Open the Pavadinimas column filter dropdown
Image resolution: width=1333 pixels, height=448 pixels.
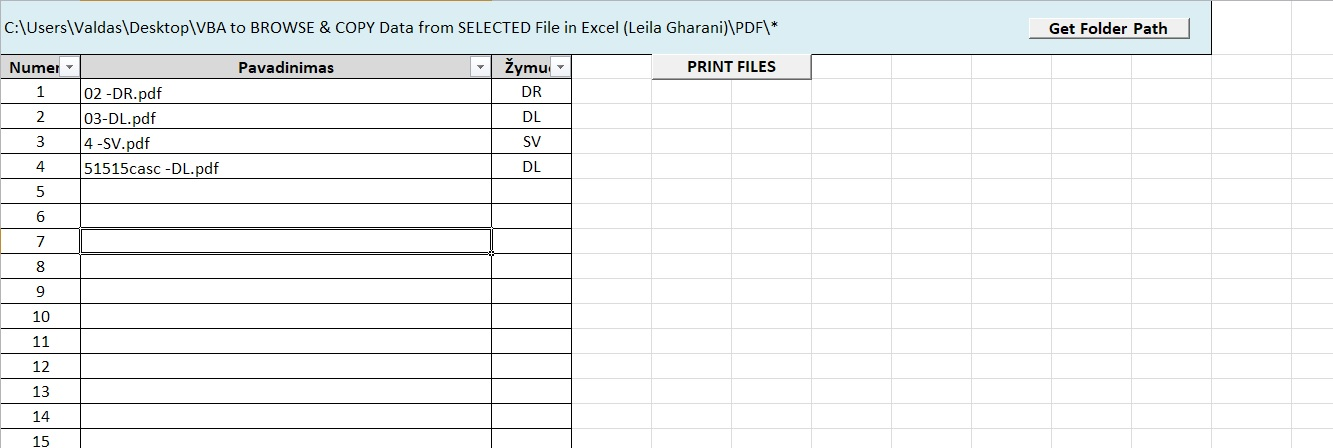(x=480, y=67)
